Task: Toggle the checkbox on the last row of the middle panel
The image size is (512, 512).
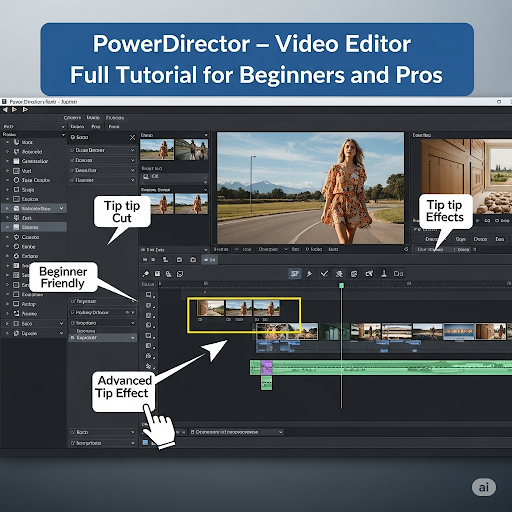Action: [x=73, y=443]
